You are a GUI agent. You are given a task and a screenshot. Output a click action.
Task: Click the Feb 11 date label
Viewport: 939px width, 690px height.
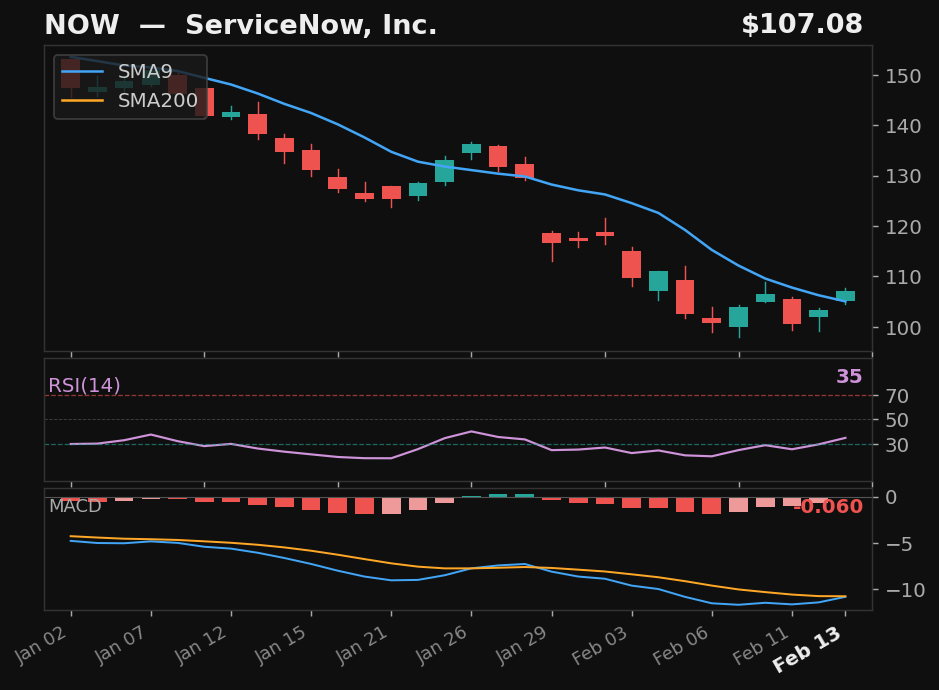coord(761,645)
